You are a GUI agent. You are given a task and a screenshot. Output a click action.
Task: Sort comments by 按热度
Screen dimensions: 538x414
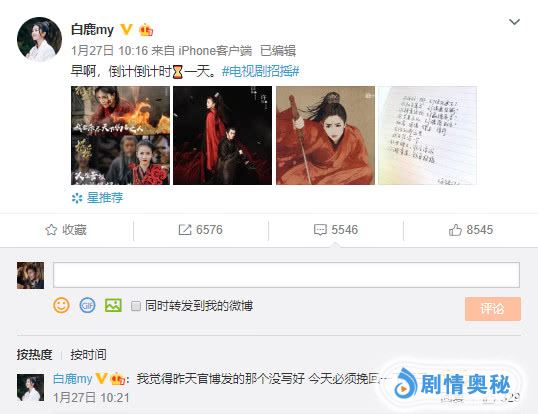tap(34, 354)
